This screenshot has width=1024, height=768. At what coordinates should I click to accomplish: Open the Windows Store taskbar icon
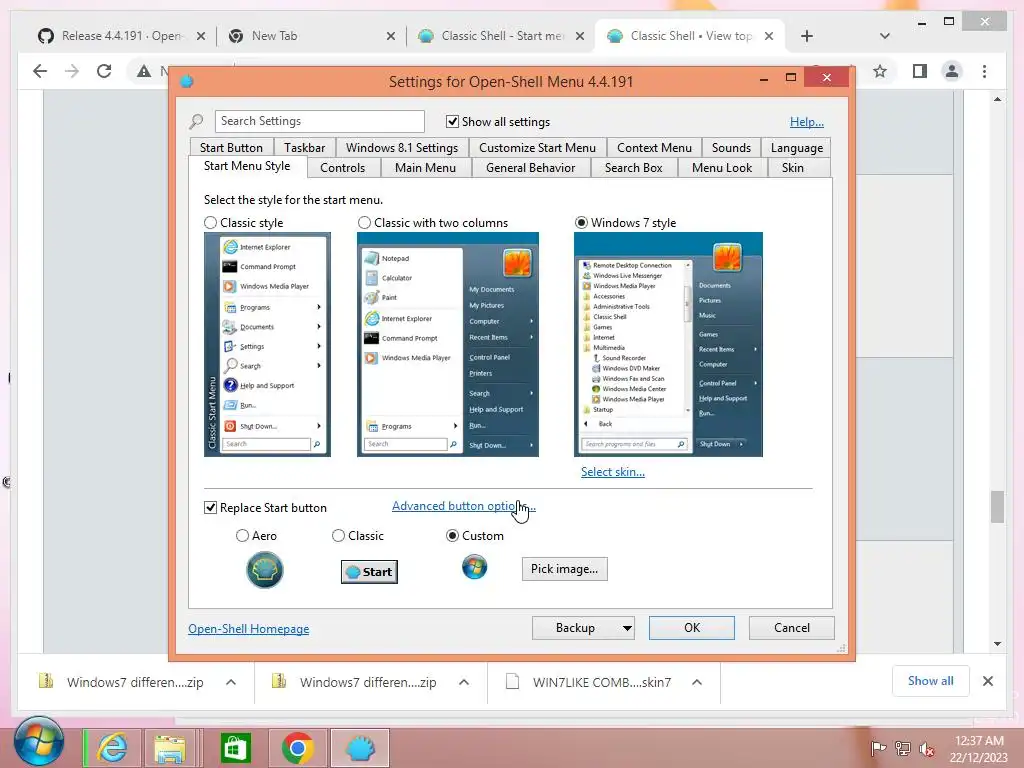click(x=235, y=748)
